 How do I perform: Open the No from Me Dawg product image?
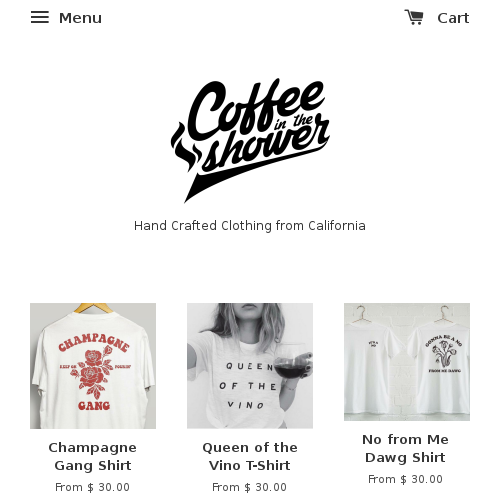pyautogui.click(x=407, y=362)
